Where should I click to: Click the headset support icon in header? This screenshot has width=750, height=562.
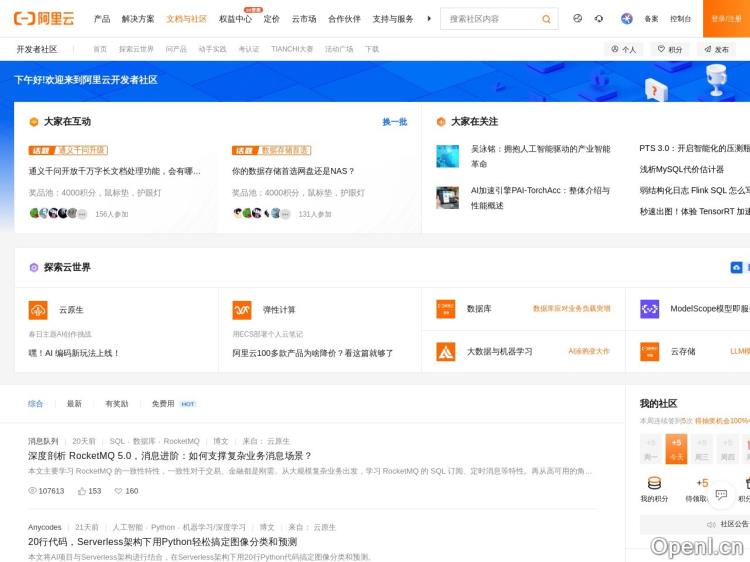point(598,19)
